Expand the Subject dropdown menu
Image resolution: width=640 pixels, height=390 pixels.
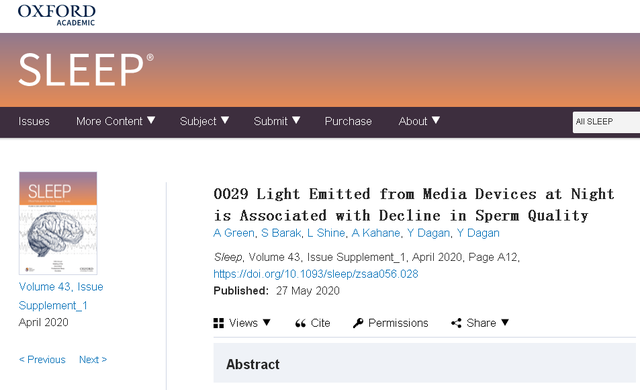tap(204, 121)
